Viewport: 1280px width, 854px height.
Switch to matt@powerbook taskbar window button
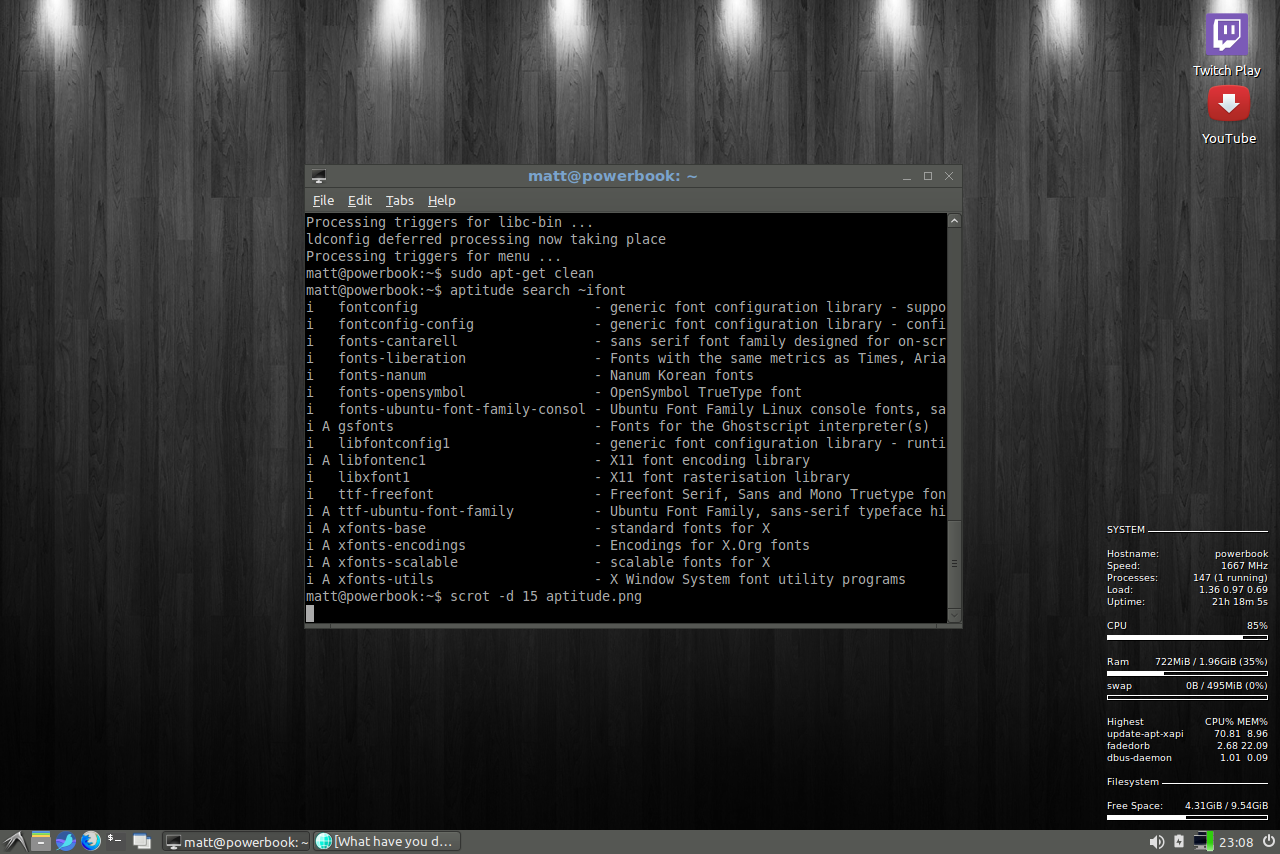[237, 842]
